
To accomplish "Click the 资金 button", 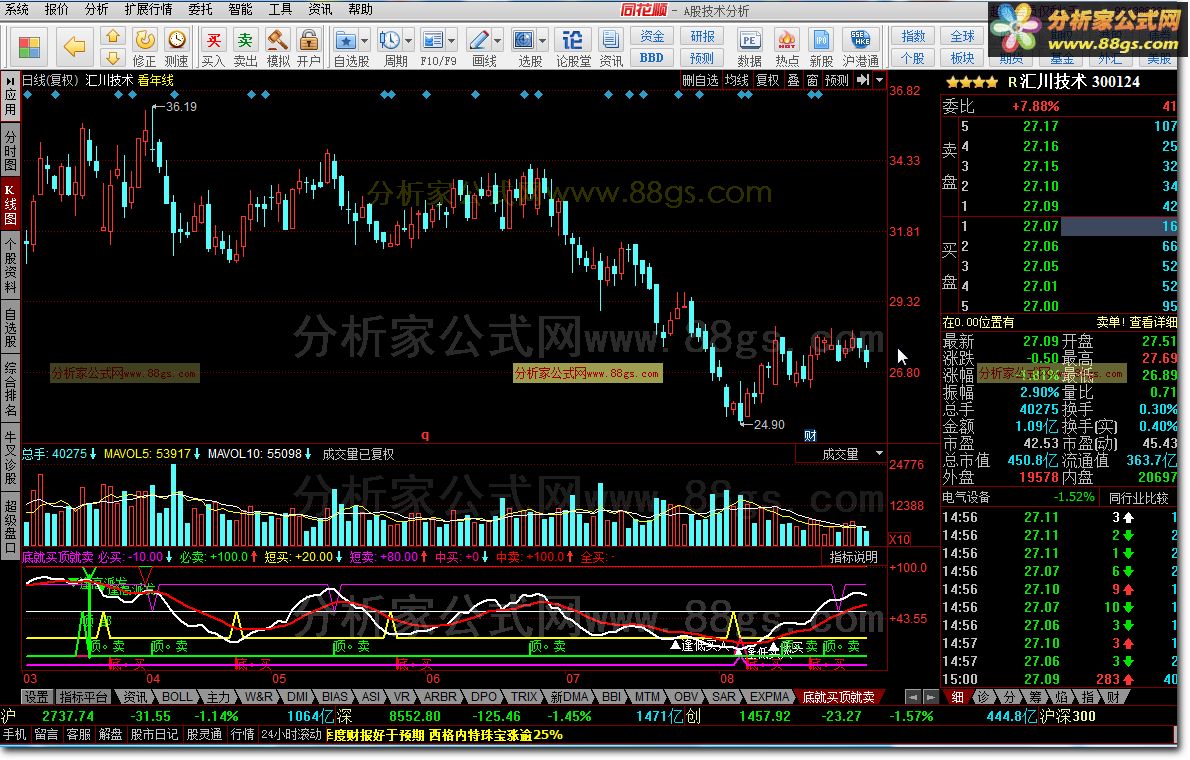I will [652, 36].
